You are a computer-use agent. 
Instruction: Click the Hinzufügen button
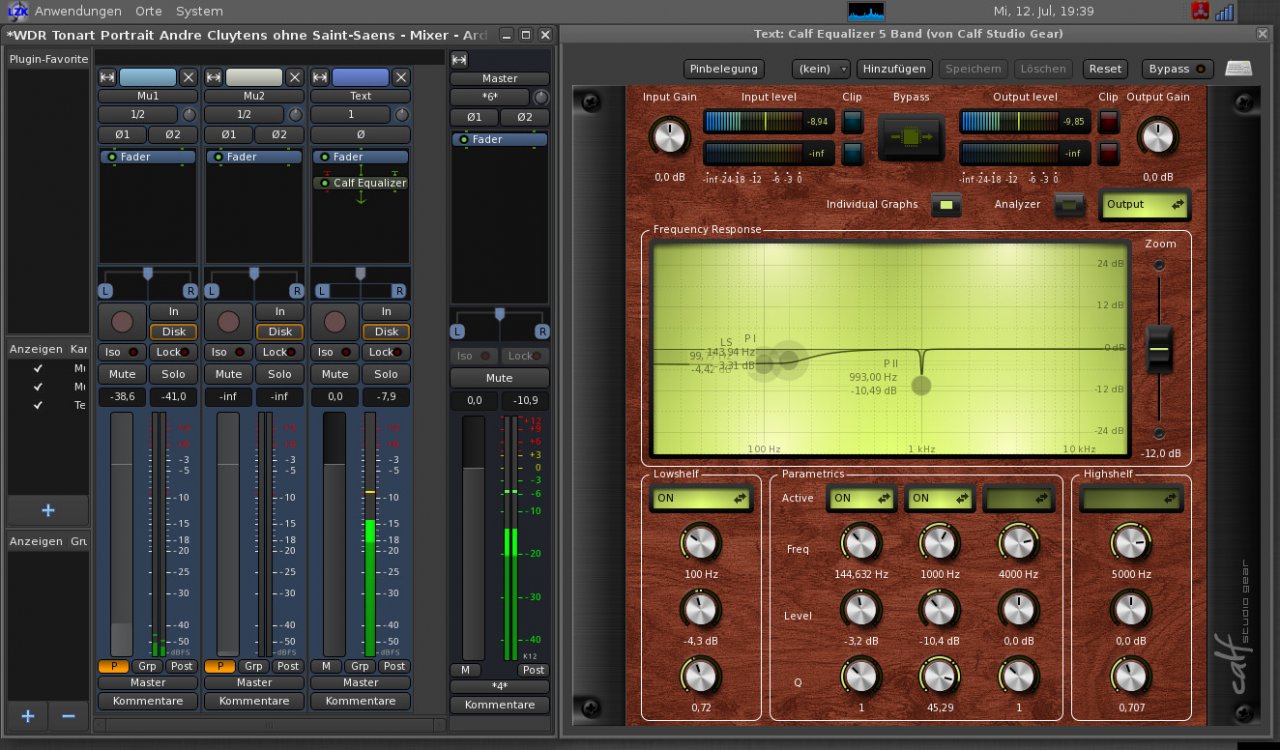pos(894,69)
